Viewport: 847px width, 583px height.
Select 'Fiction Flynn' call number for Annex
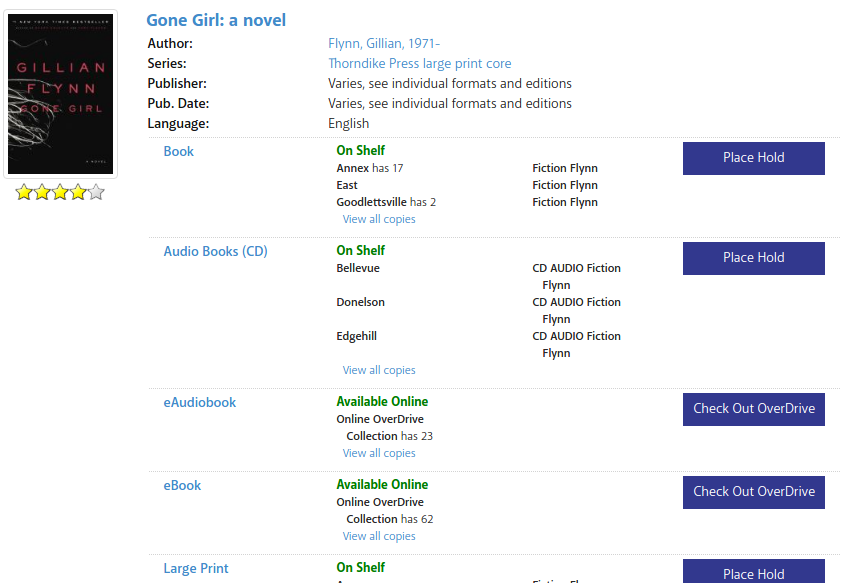click(564, 168)
